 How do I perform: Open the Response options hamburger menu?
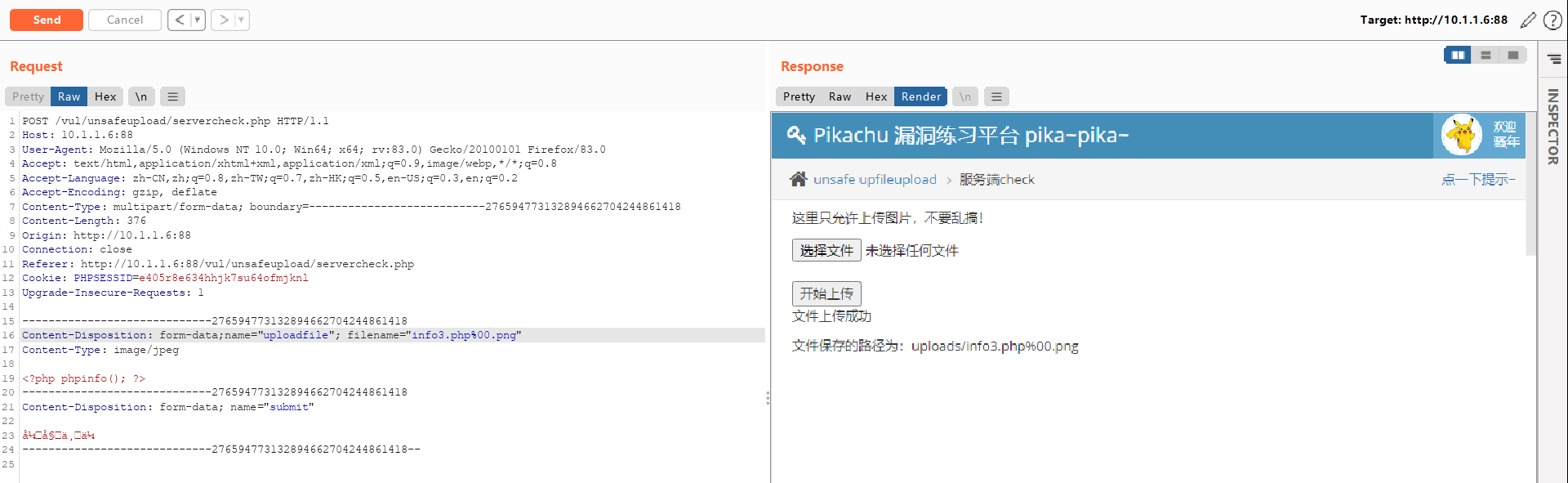[996, 96]
